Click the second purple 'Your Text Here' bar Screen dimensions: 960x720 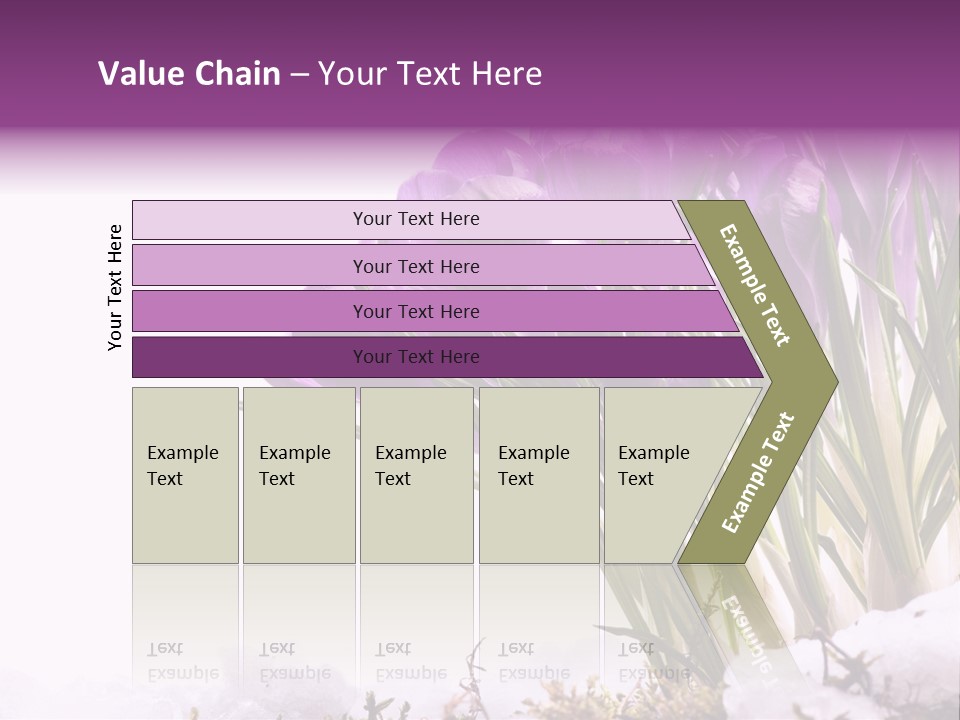pos(415,266)
